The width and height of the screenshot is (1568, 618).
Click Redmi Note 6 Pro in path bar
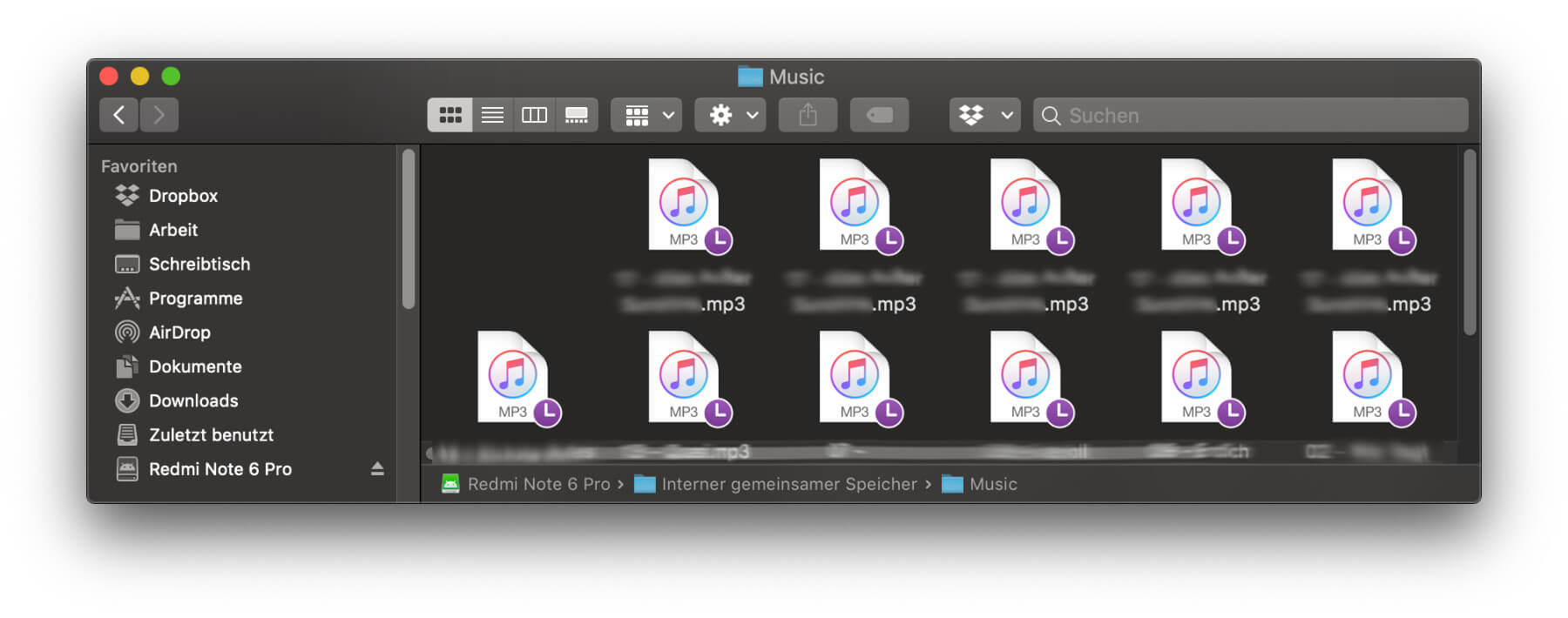pyautogui.click(x=537, y=484)
